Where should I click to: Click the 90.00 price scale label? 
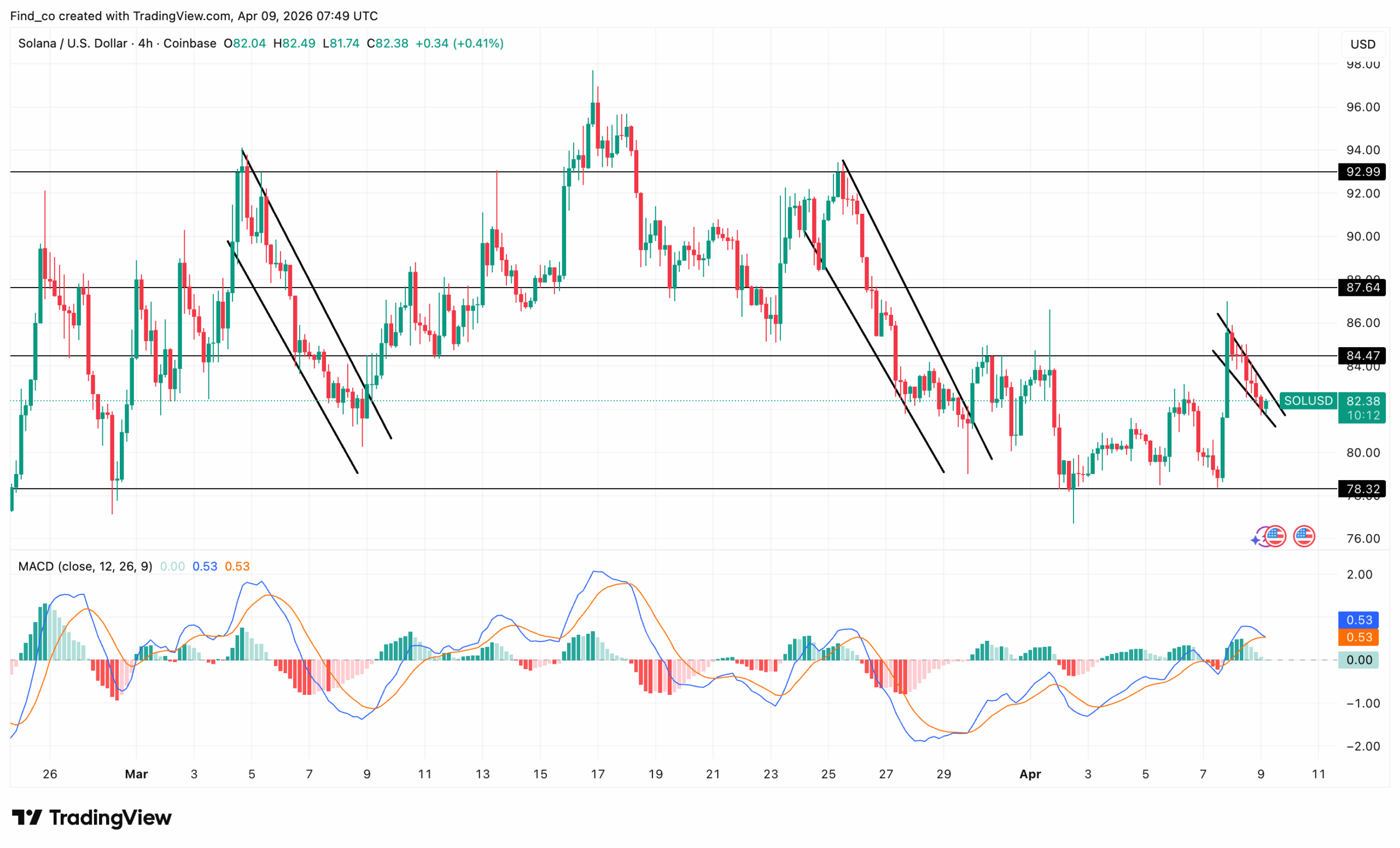(1363, 236)
